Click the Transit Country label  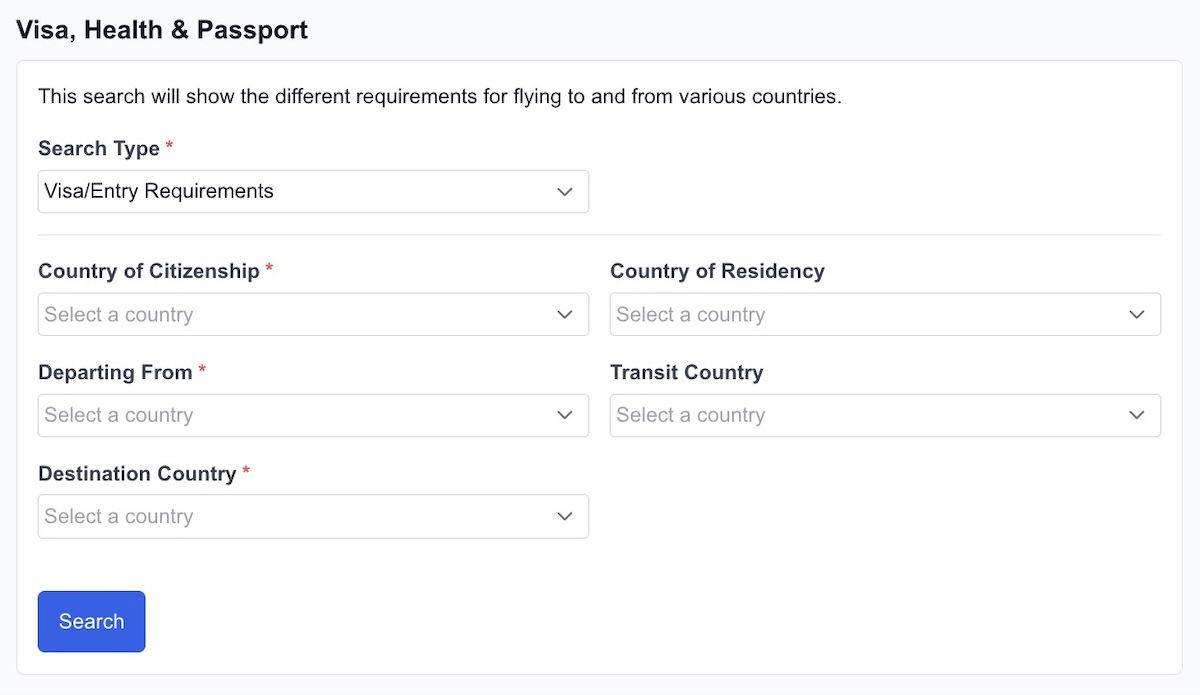pos(686,372)
